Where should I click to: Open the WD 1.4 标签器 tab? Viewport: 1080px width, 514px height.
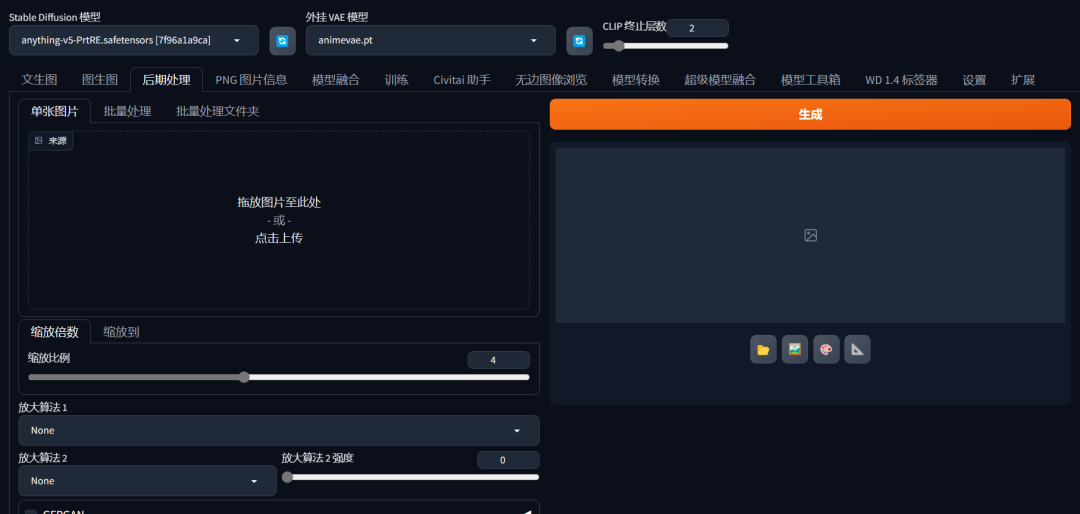pyautogui.click(x=902, y=80)
